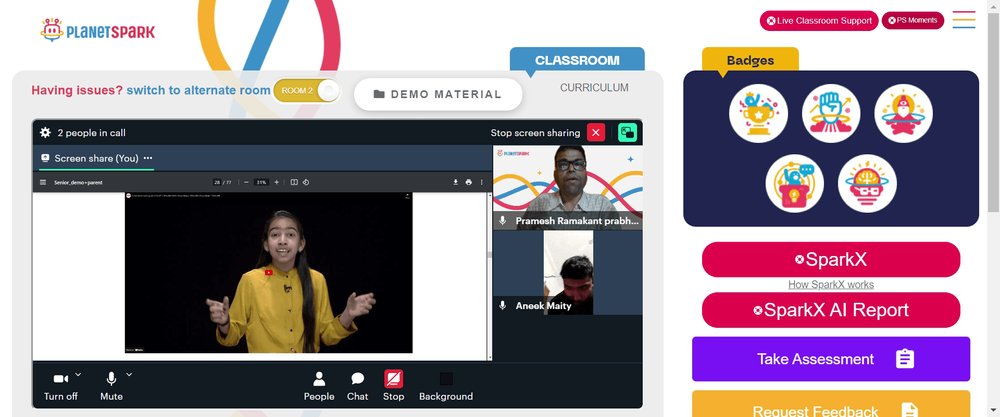Open the Chat panel
Screen dimensions: 1000x417
357,386
